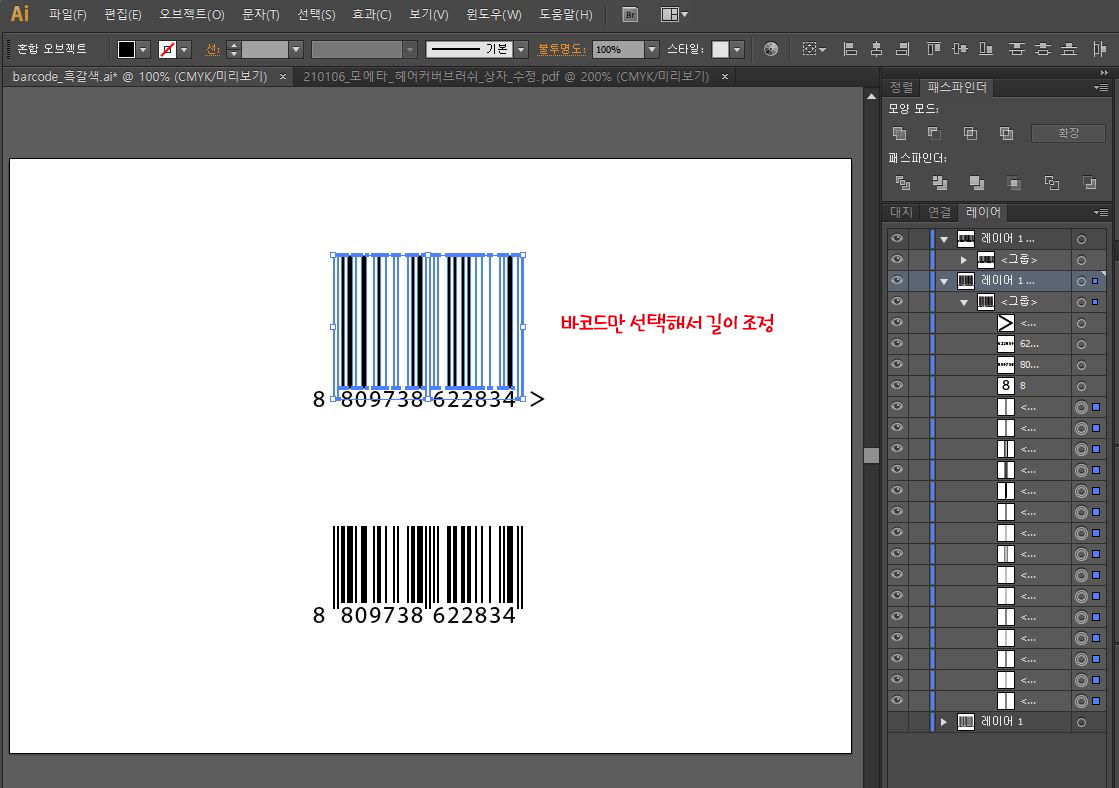This screenshot has width=1119, height=788.
Task: Hide the first <그룹> sublayer
Action: click(897, 259)
